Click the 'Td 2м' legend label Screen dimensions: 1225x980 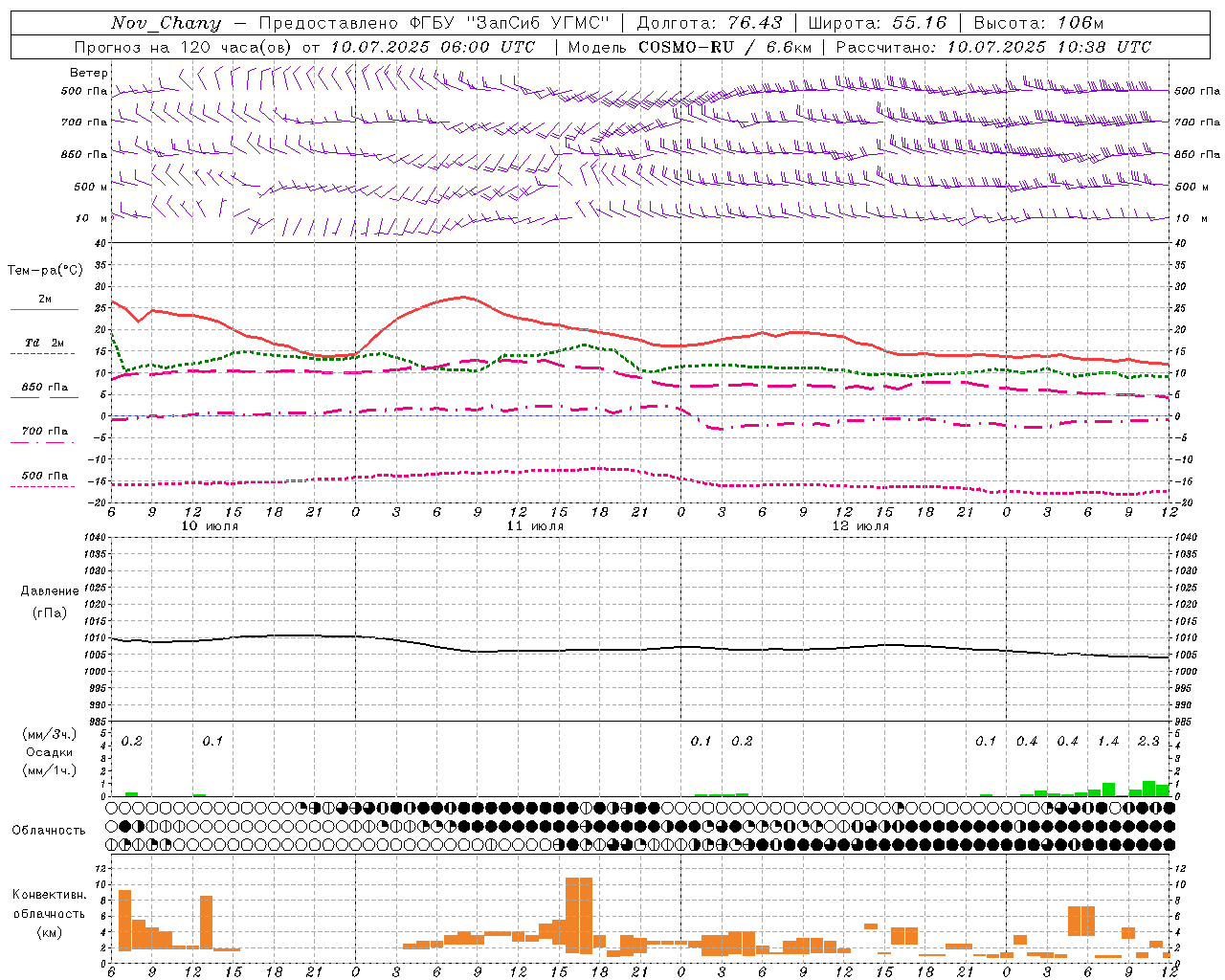(x=44, y=343)
